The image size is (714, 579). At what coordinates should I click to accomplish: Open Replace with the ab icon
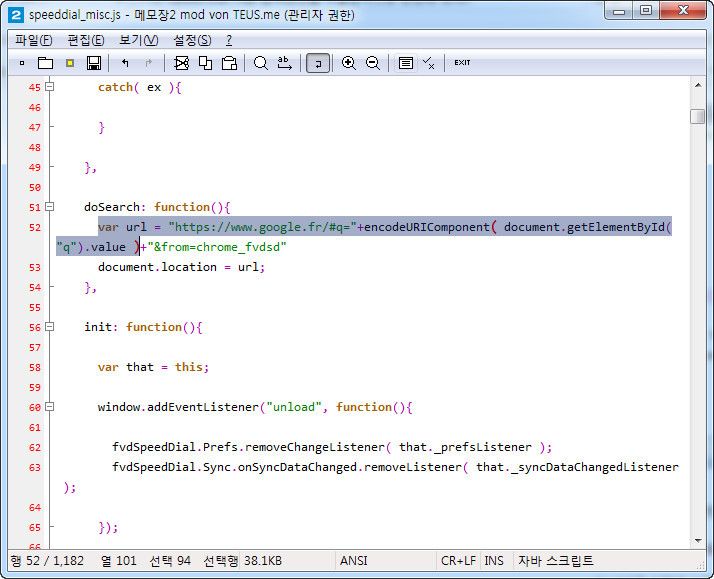[x=285, y=63]
